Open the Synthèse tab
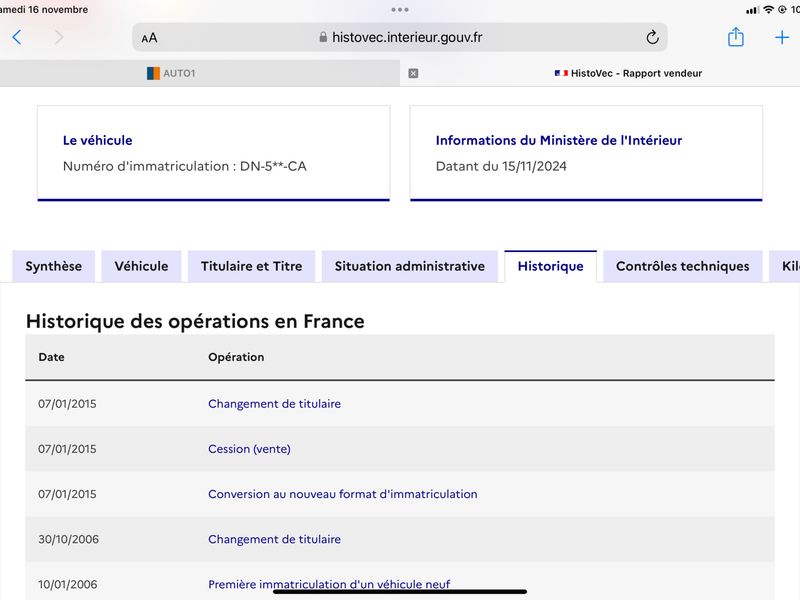Image resolution: width=800 pixels, height=600 pixels. click(54, 266)
